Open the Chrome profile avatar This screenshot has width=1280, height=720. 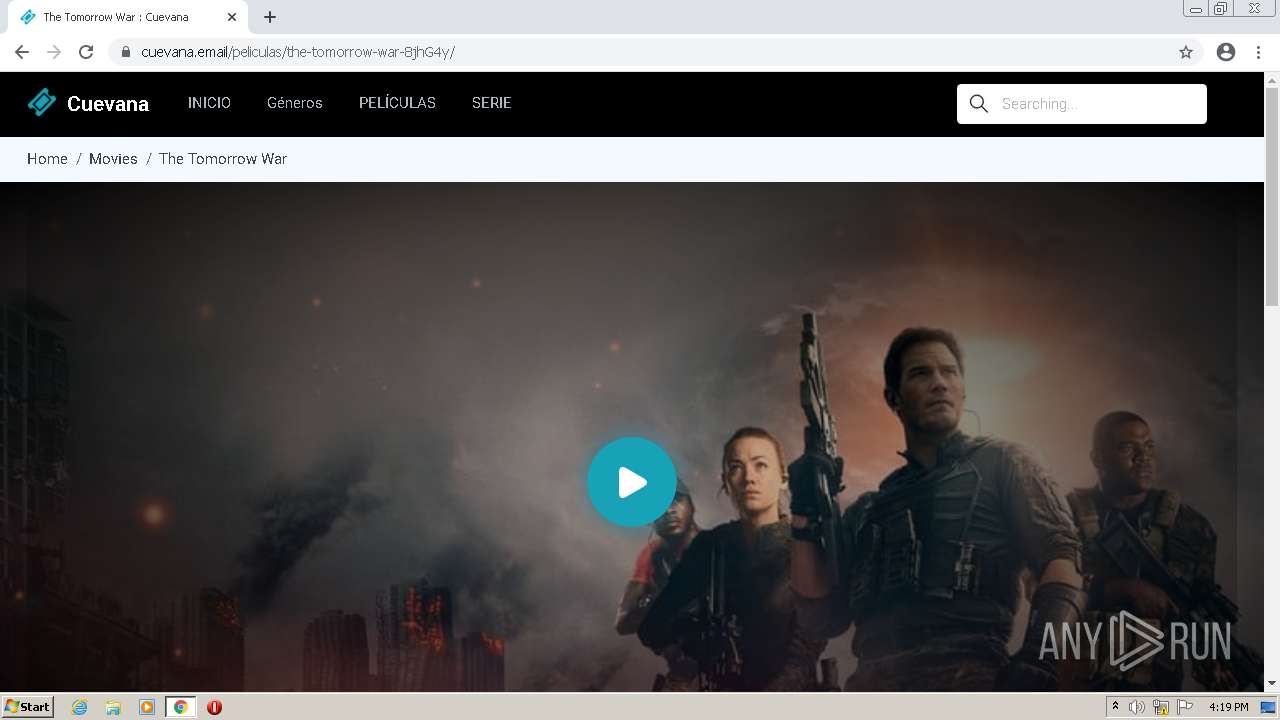click(x=1226, y=52)
